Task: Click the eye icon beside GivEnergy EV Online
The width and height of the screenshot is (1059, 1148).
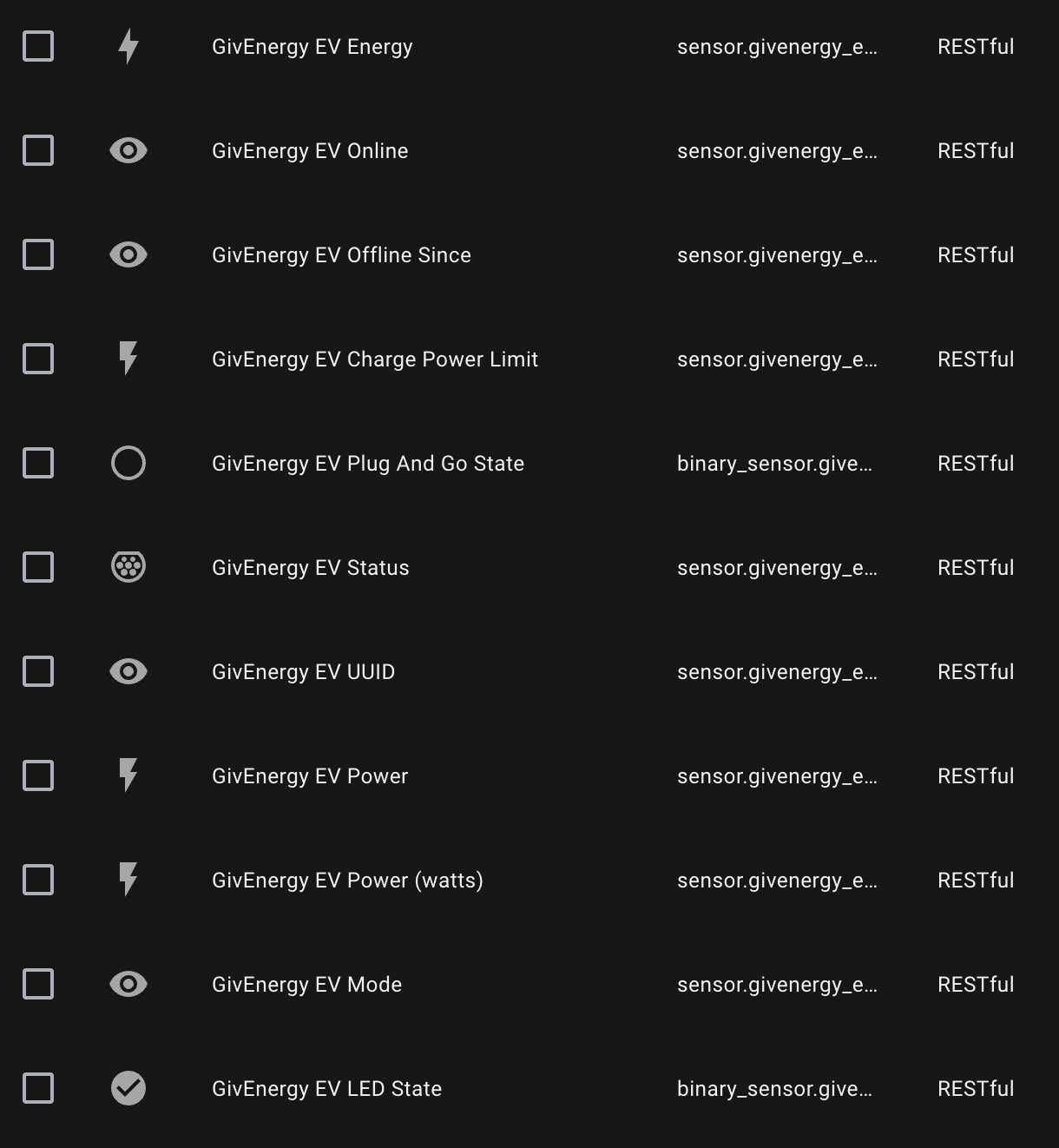Action: point(128,150)
